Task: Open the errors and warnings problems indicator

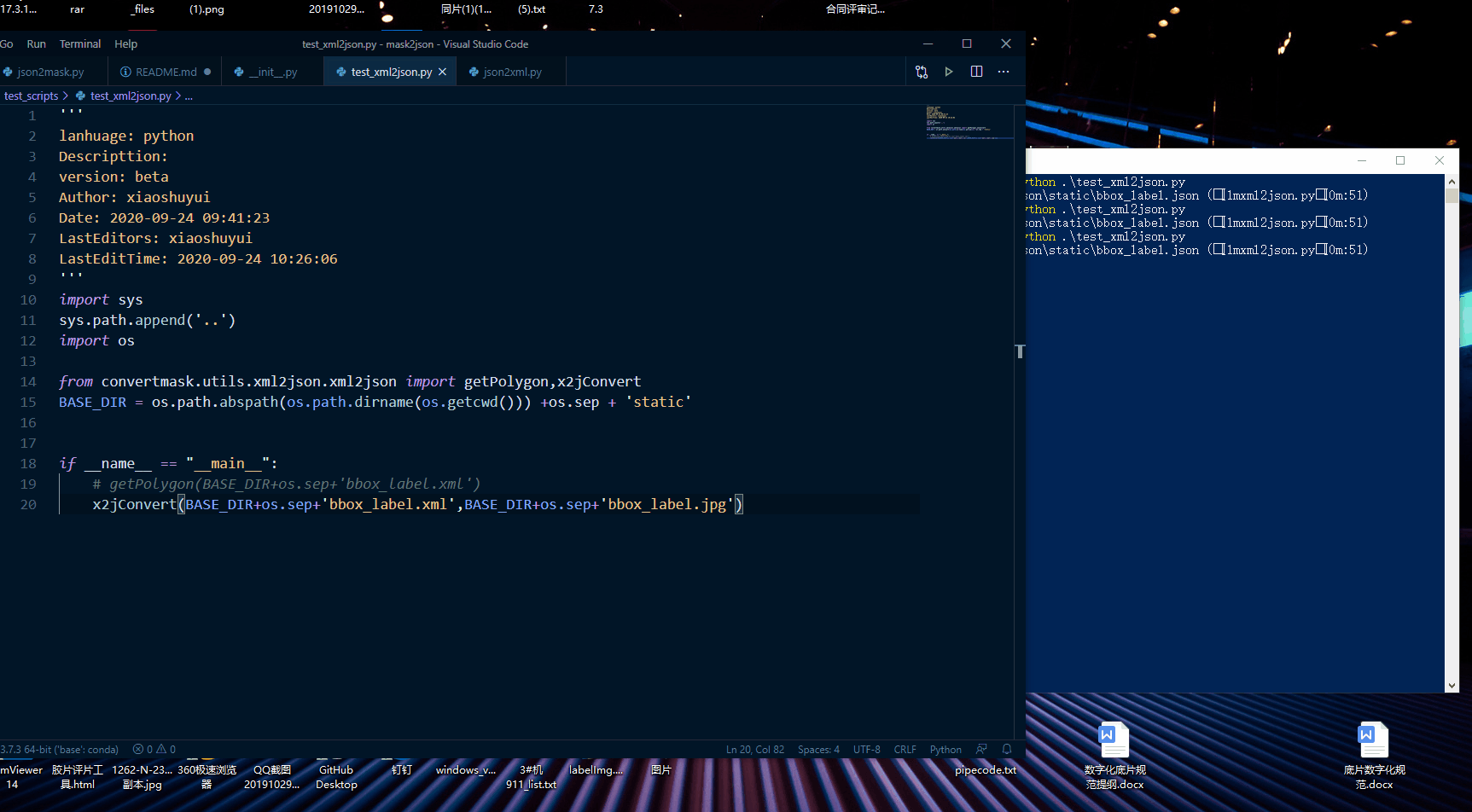Action: [x=154, y=750]
